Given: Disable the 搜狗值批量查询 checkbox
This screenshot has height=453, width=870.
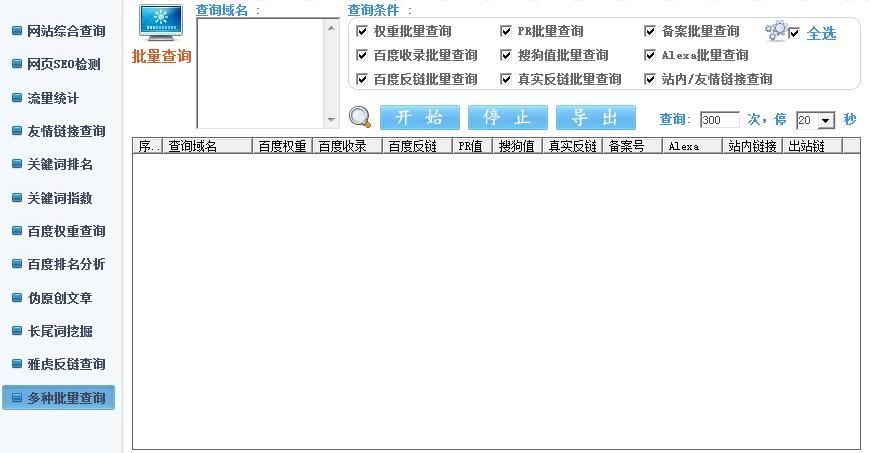Looking at the screenshot, I should tap(506, 55).
